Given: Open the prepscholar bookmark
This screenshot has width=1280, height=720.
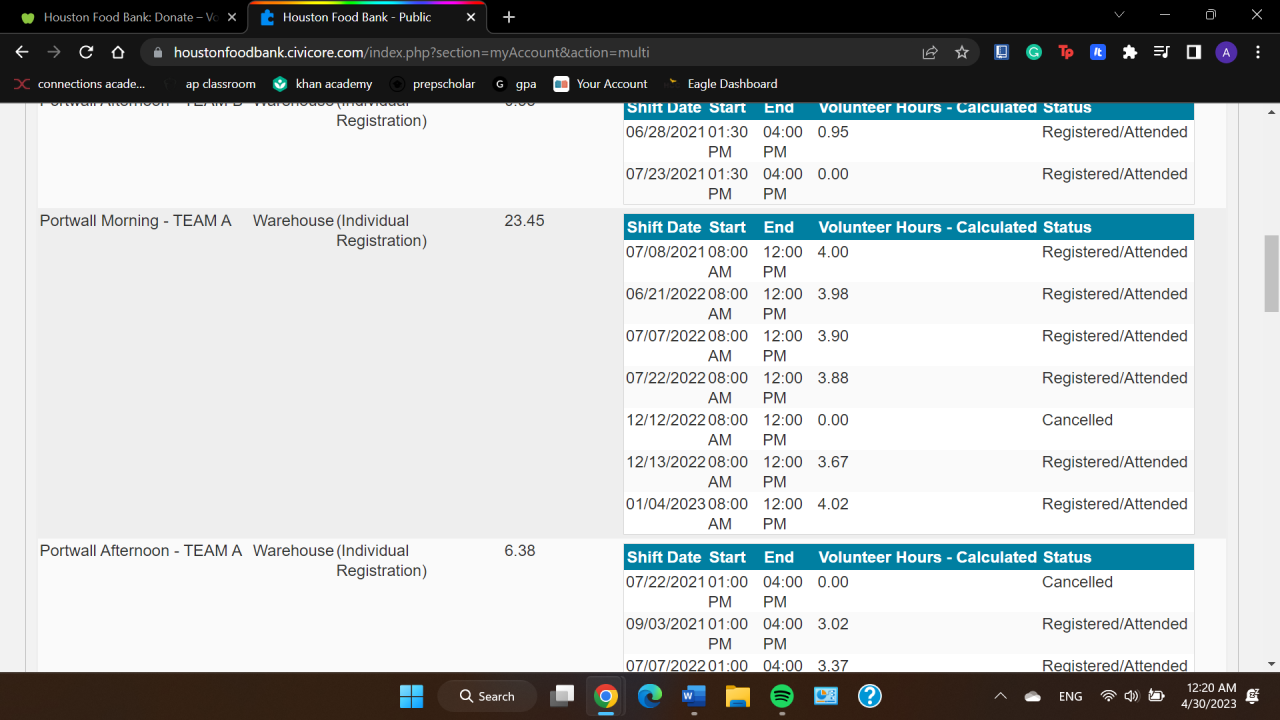Looking at the screenshot, I should [433, 84].
